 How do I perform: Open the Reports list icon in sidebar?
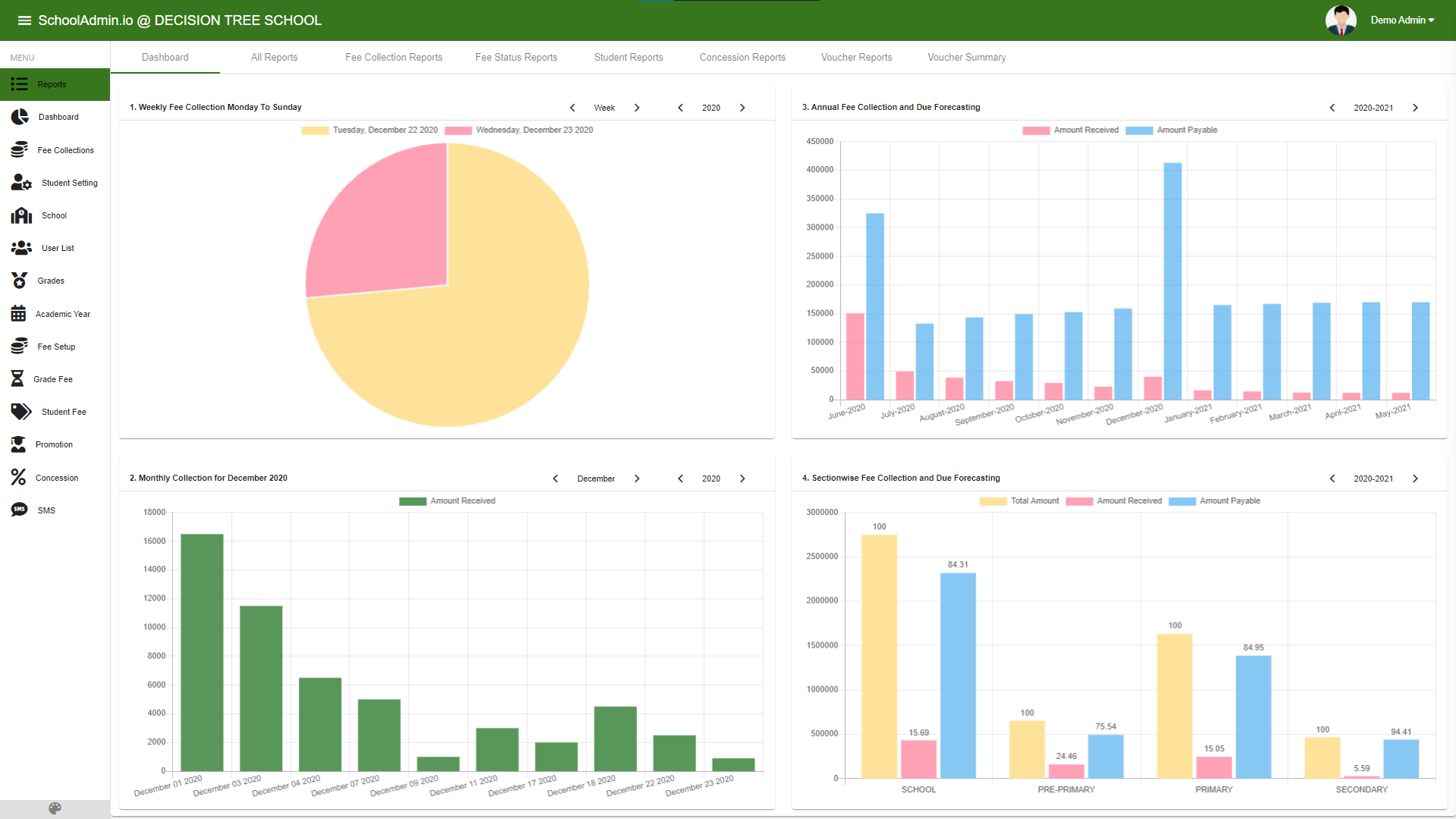19,84
